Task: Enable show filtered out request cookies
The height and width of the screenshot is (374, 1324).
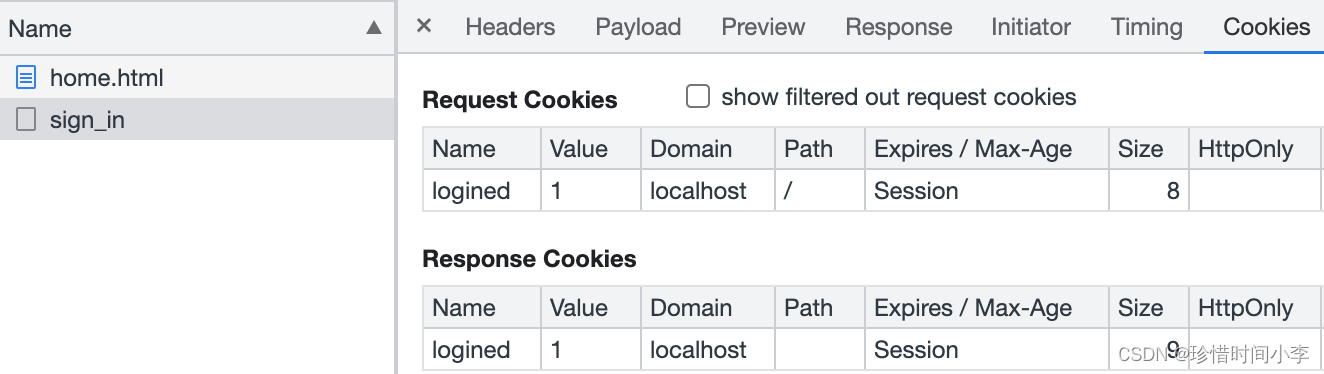Action: coord(698,97)
